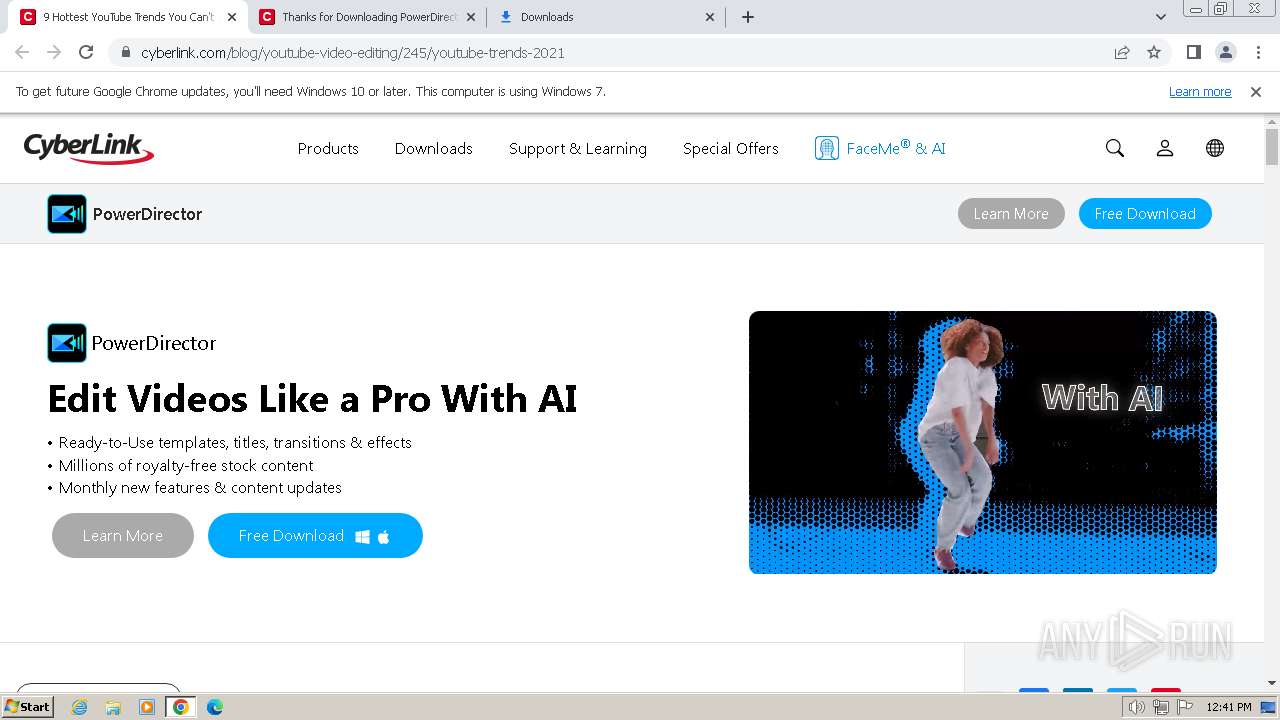Click the Action Center flag icon in tray
This screenshot has width=1280, height=720.
point(1184,707)
